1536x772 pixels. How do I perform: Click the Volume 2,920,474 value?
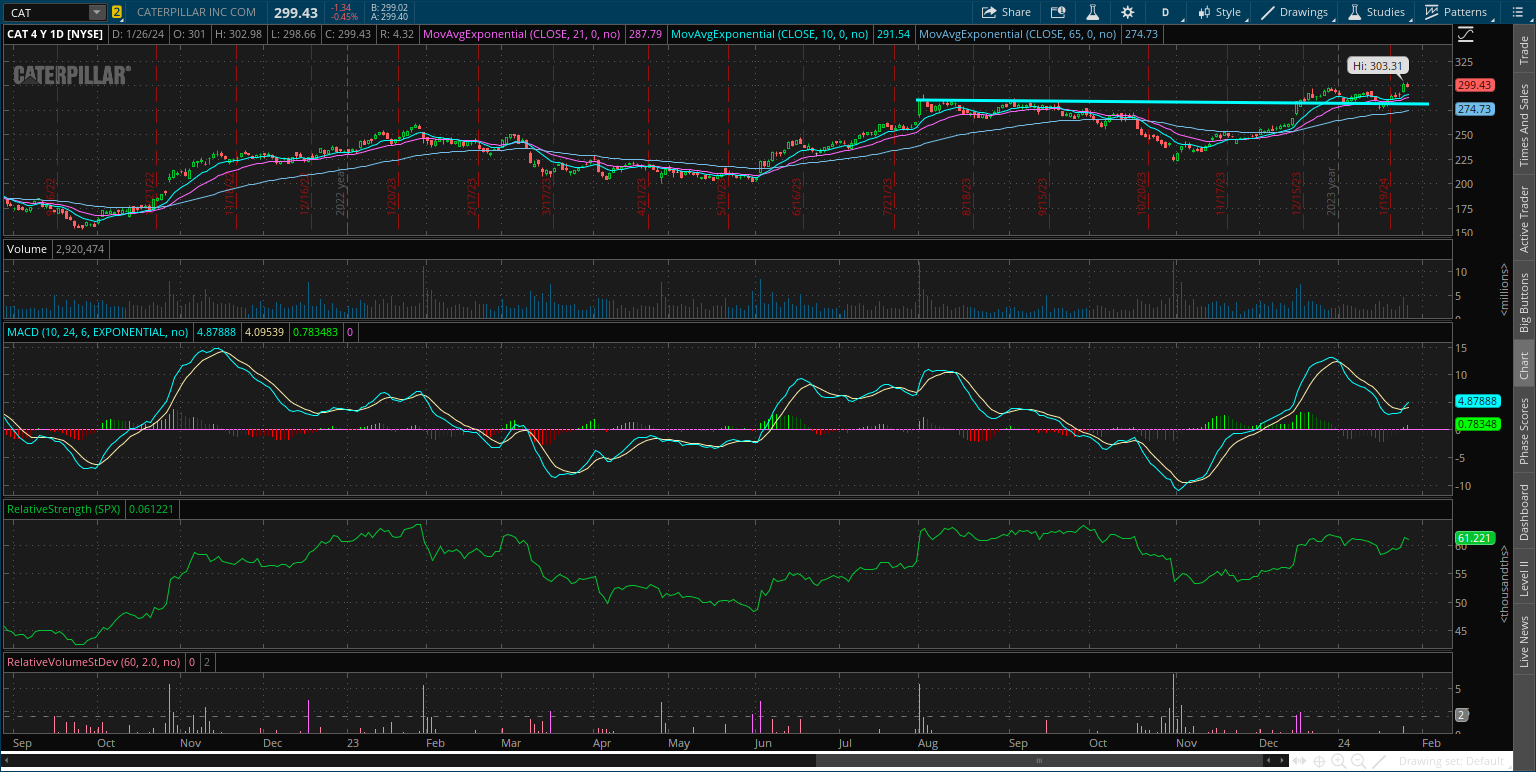pyautogui.click(x=79, y=249)
